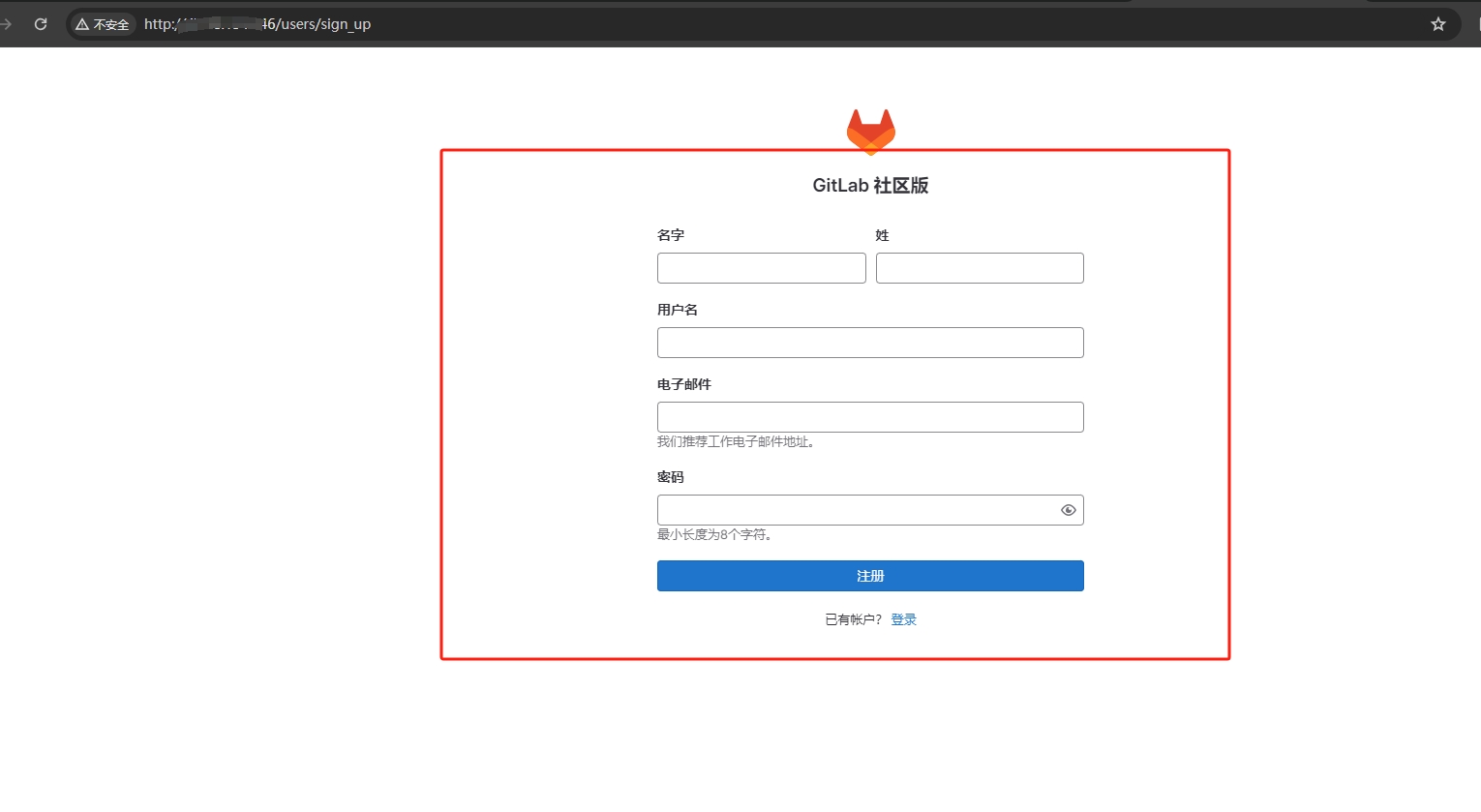
Task: Click the 我们推荐工作电子邮件地址 hint text
Action: 737,441
